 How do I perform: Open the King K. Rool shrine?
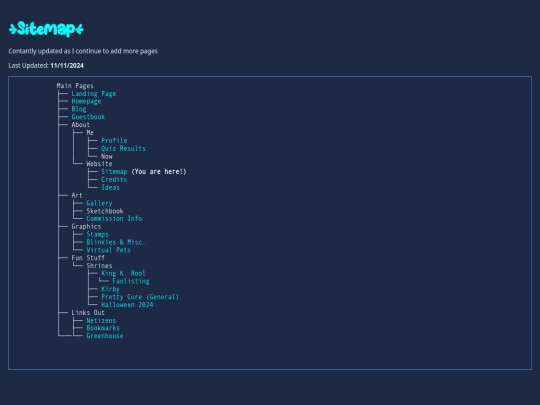pyautogui.click(x=123, y=273)
